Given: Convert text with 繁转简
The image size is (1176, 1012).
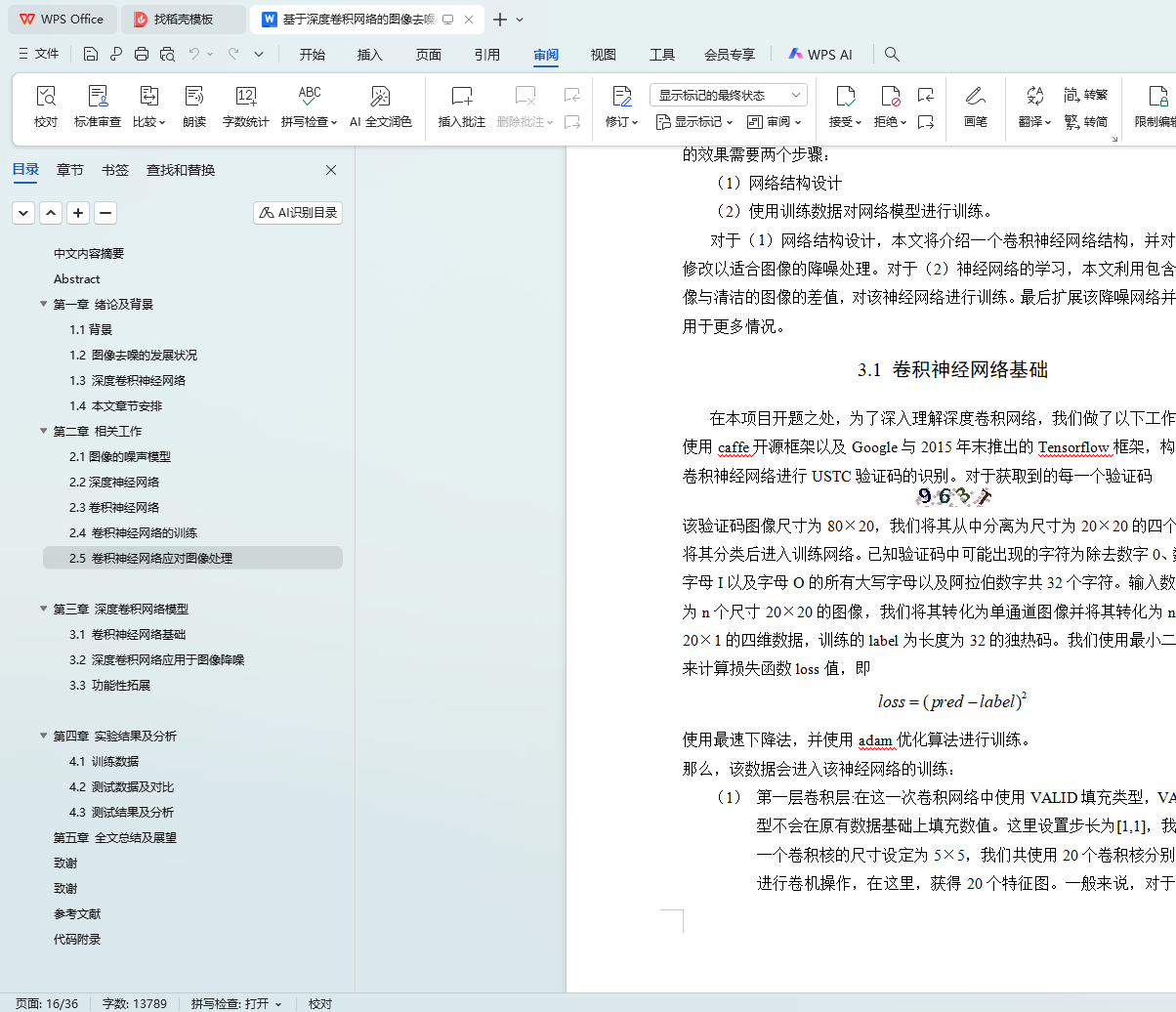Looking at the screenshot, I should [1085, 122].
